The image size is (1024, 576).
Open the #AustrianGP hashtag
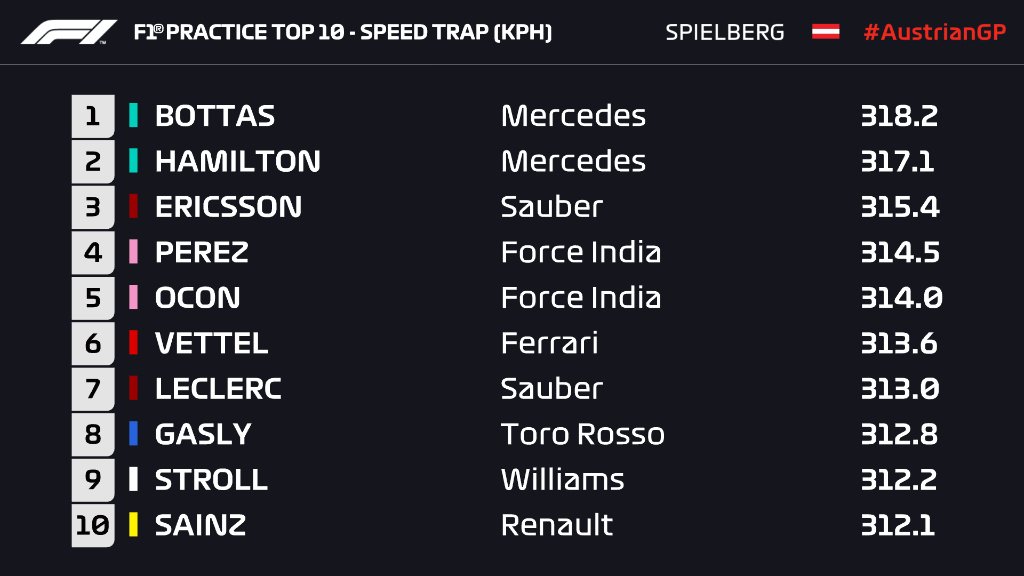pos(935,32)
